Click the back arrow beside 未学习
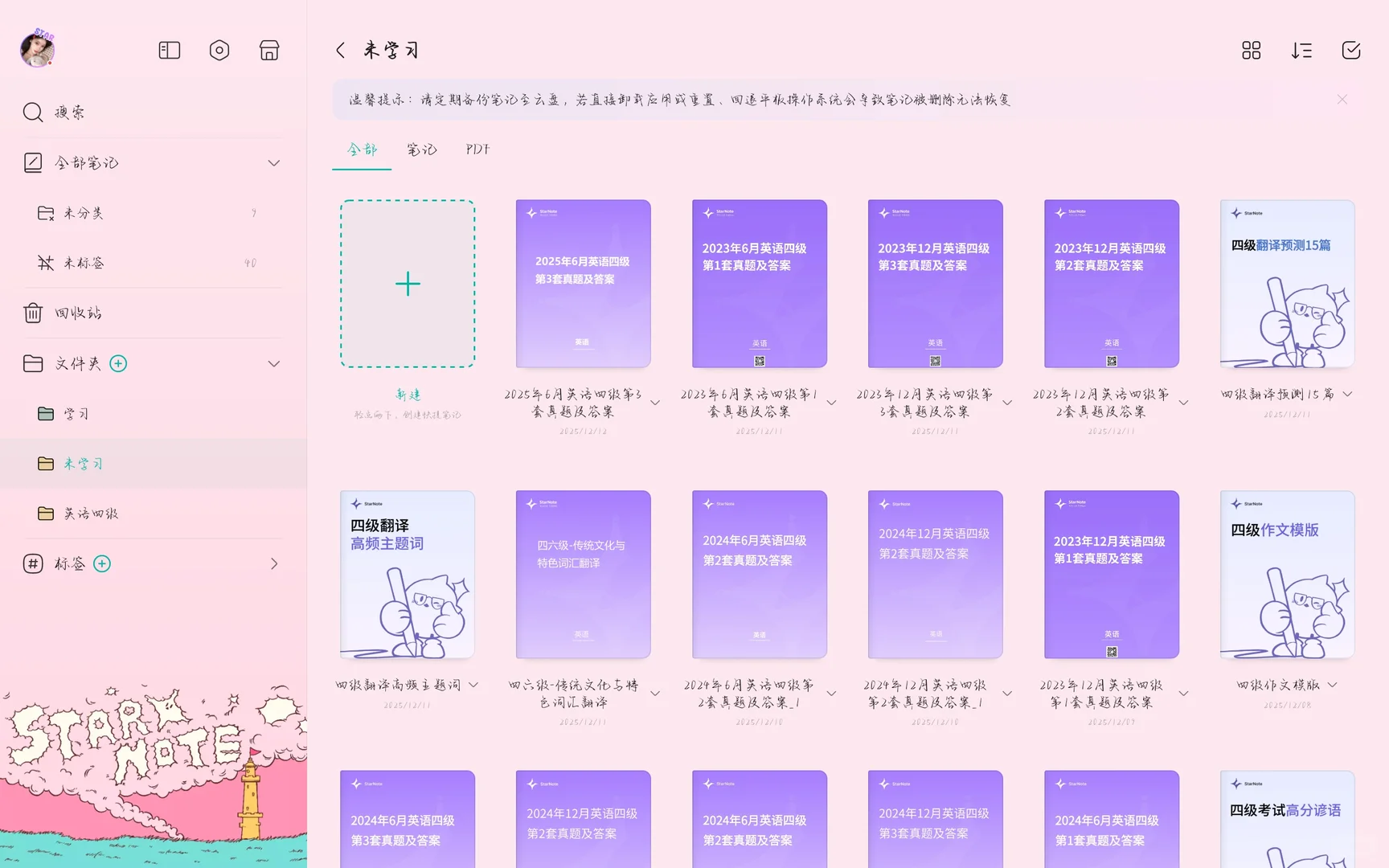 point(340,50)
